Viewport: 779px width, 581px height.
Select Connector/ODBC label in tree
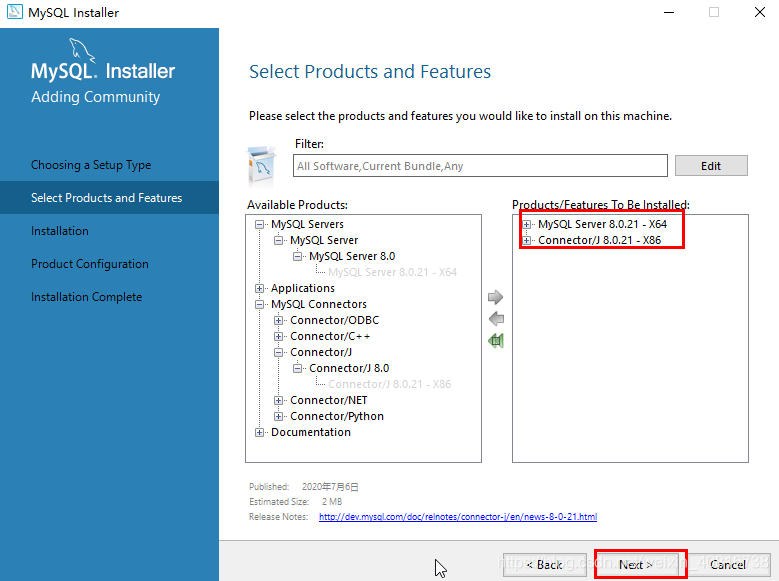click(x=334, y=320)
